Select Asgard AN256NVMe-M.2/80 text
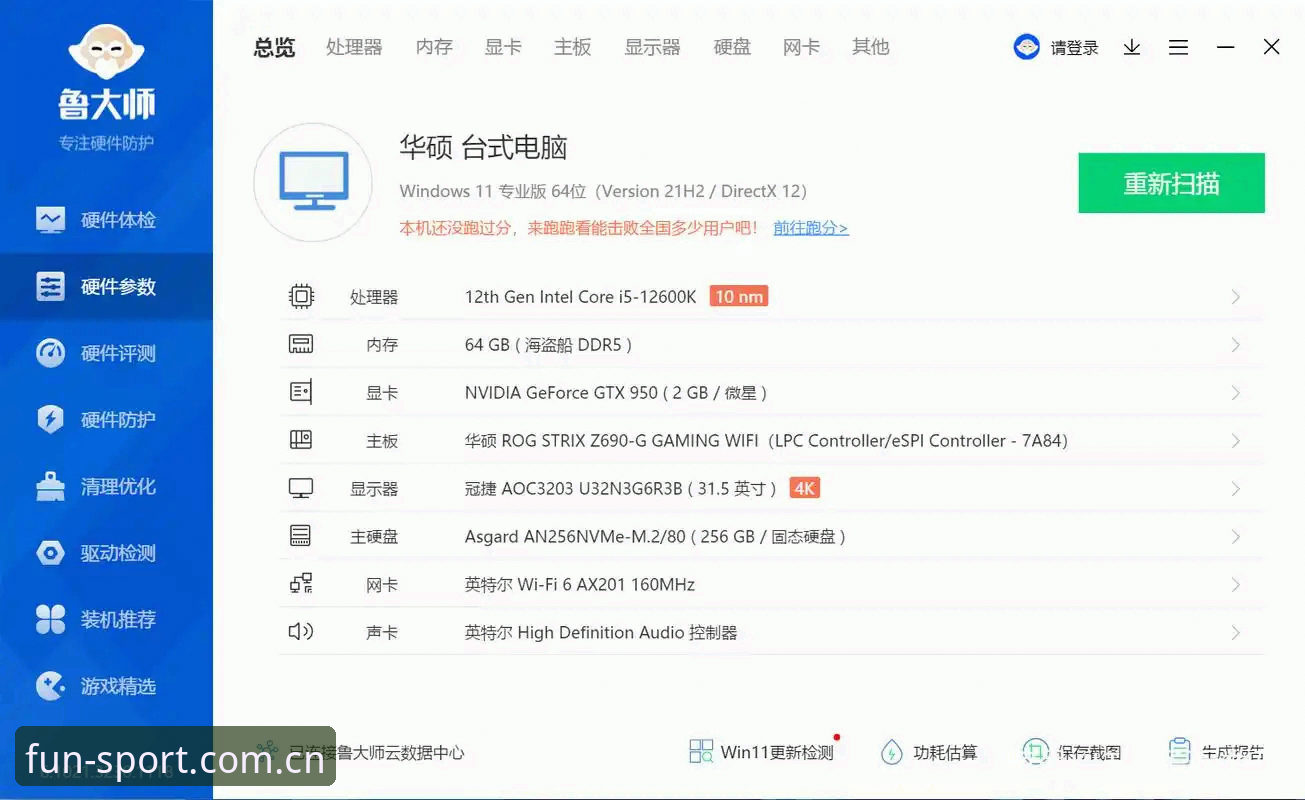 [575, 537]
